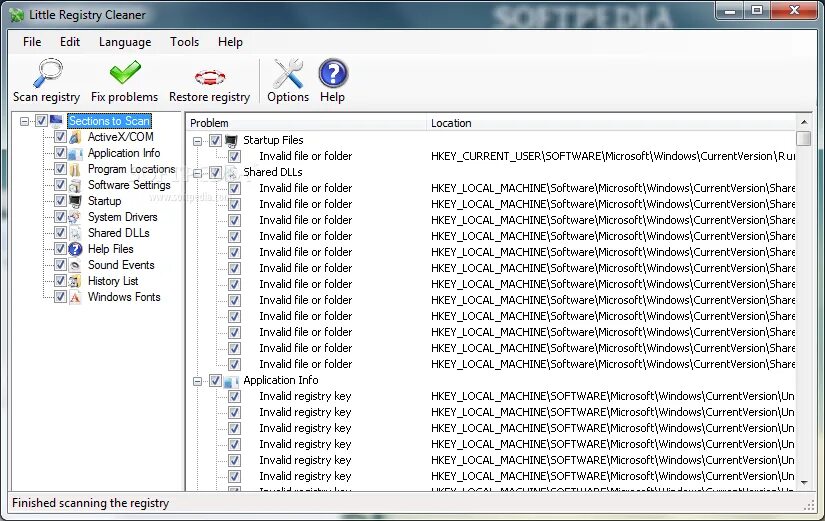Click the ActiveX/COM section icon

tap(75, 137)
